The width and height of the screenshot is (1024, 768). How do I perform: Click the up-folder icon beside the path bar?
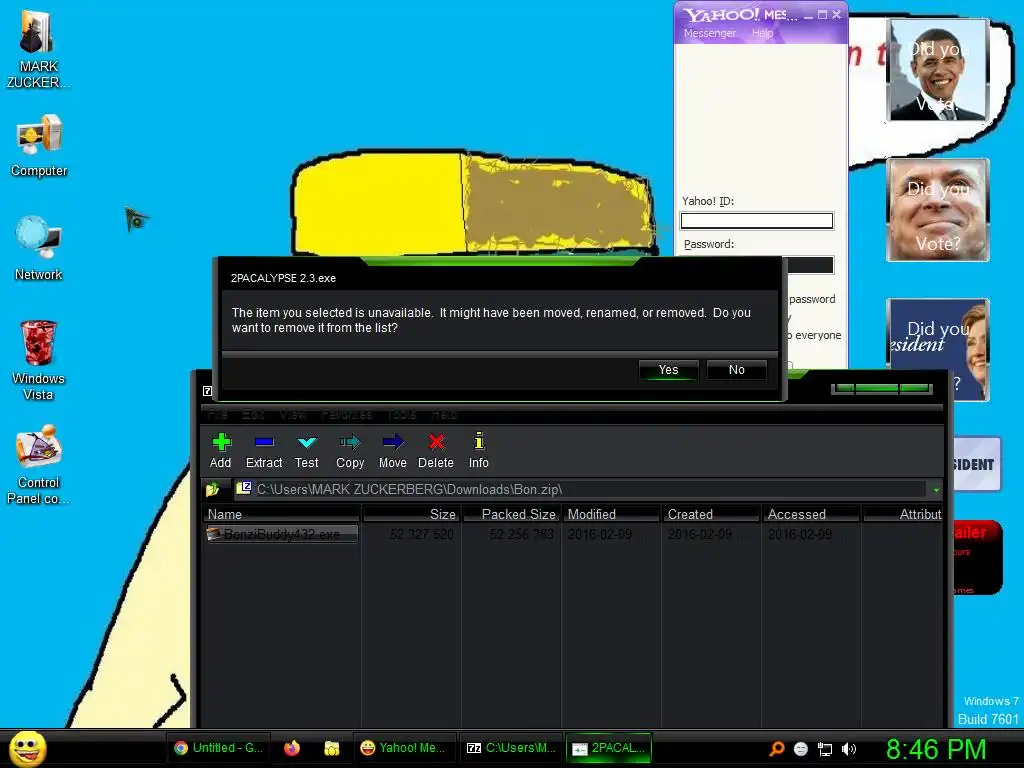pos(213,489)
